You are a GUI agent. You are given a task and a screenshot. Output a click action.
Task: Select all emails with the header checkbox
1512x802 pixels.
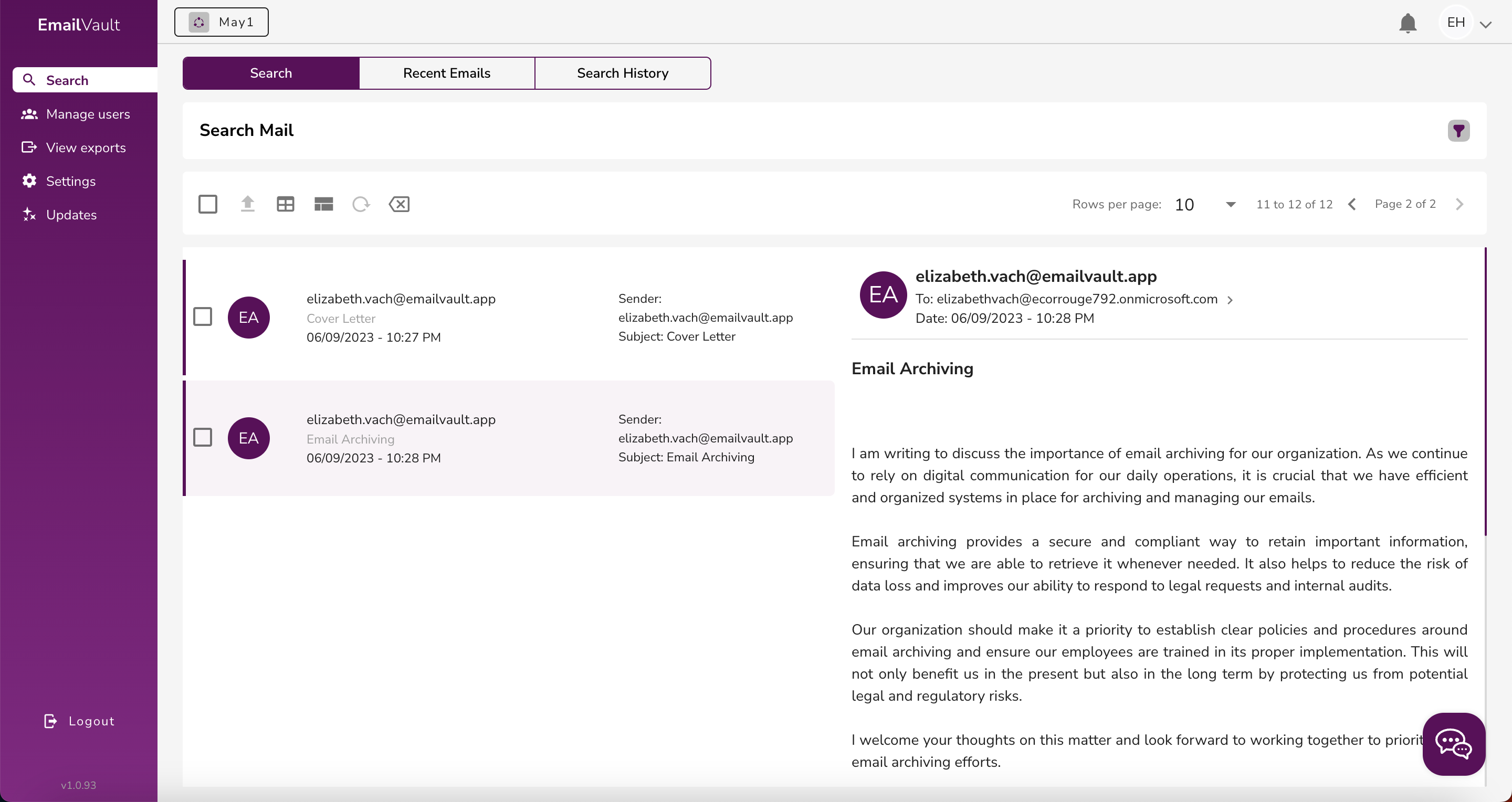click(x=208, y=204)
